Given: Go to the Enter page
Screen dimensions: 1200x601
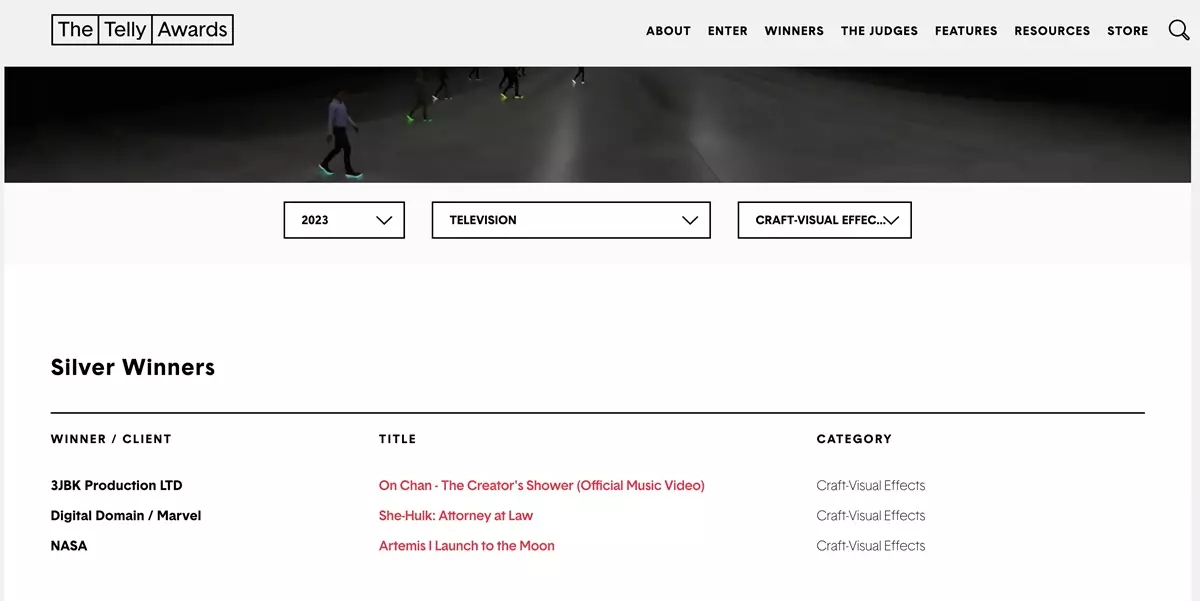Looking at the screenshot, I should [x=727, y=31].
